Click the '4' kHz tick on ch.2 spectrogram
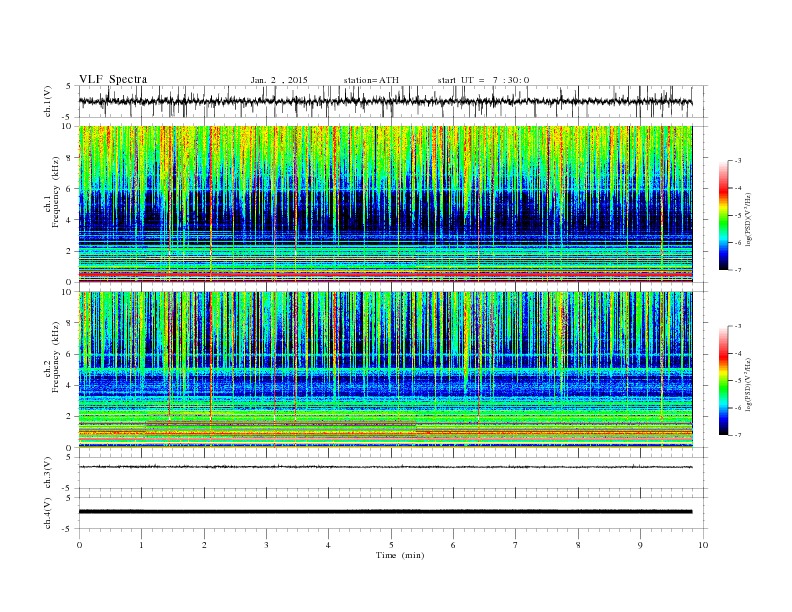Viewport: 792px width, 612px height. [x=70, y=385]
